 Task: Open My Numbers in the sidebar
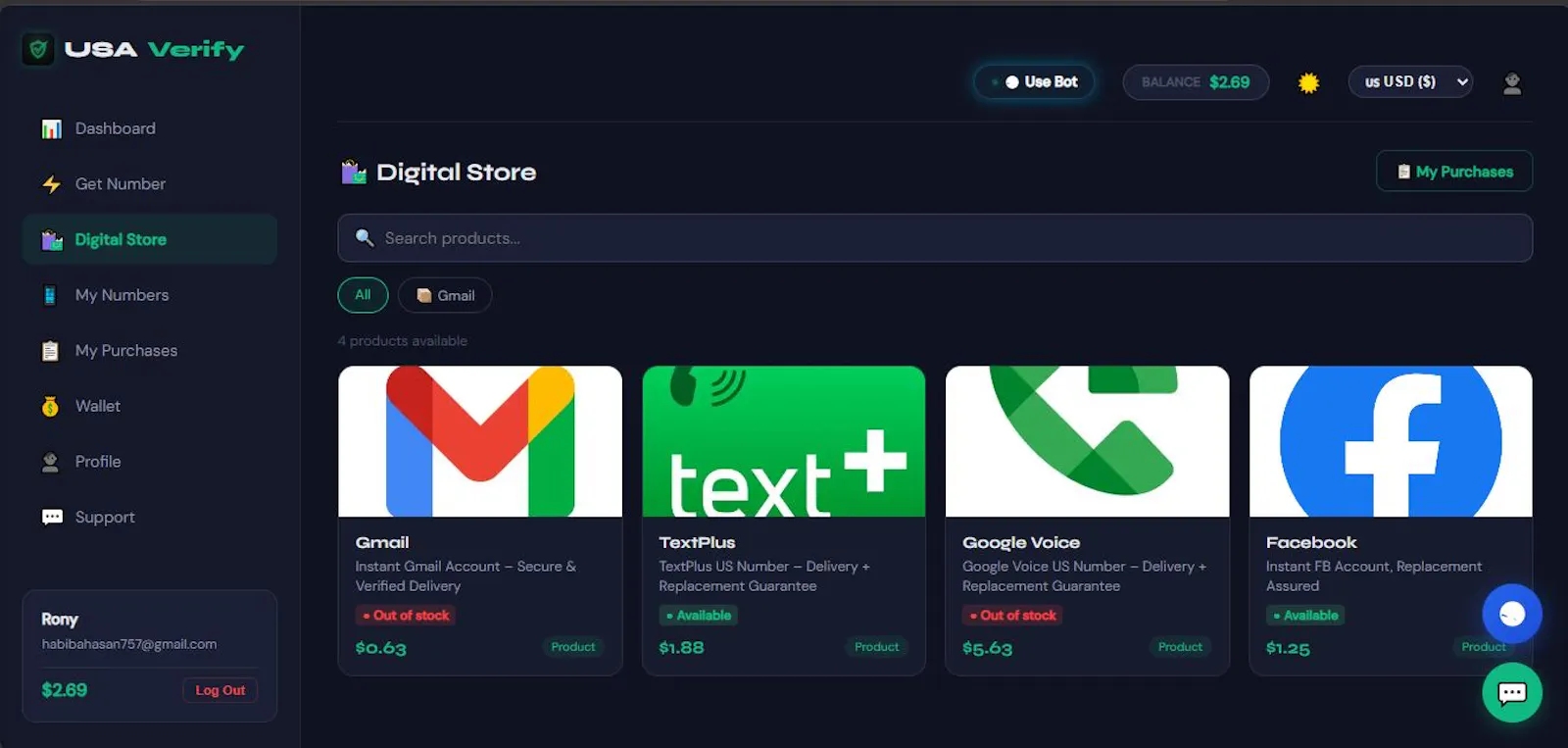pos(150,295)
